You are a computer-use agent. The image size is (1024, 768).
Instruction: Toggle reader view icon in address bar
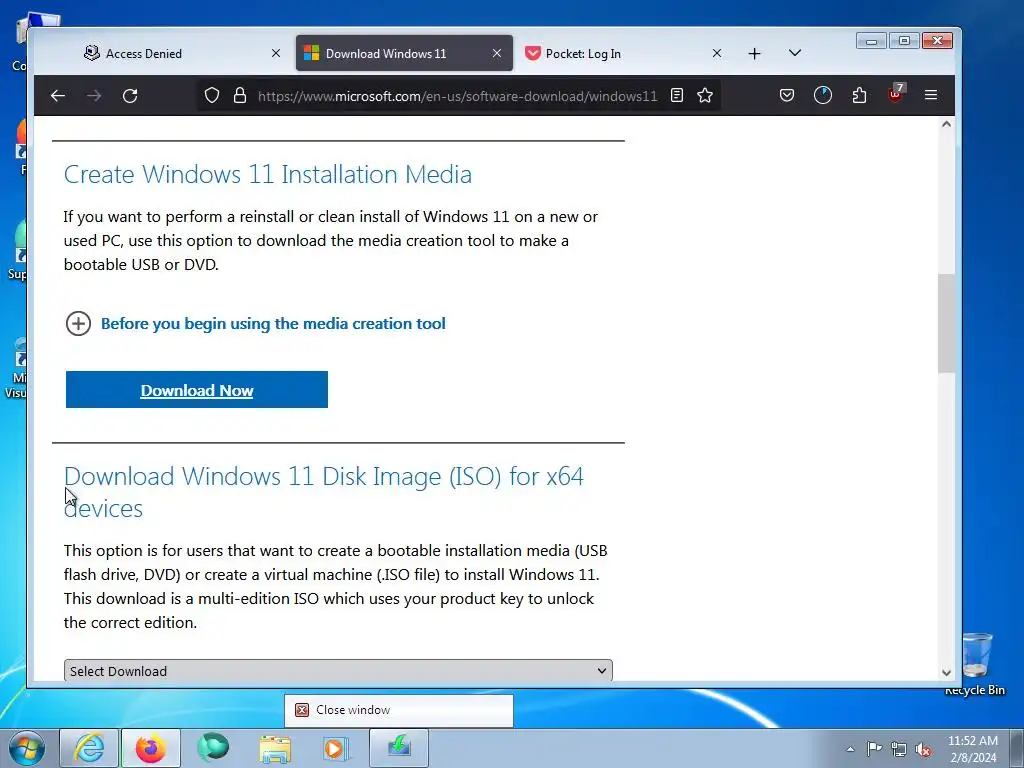pyautogui.click(x=677, y=95)
